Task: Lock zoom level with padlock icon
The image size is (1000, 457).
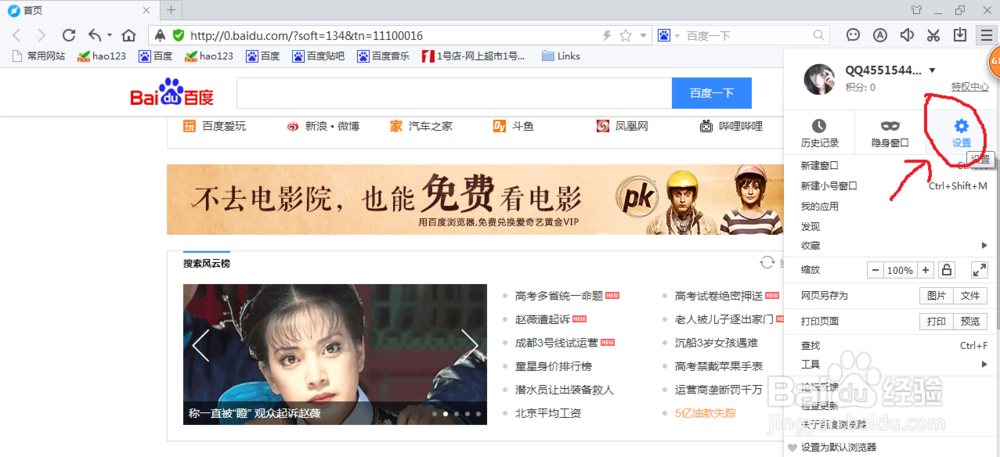Action: [x=946, y=270]
